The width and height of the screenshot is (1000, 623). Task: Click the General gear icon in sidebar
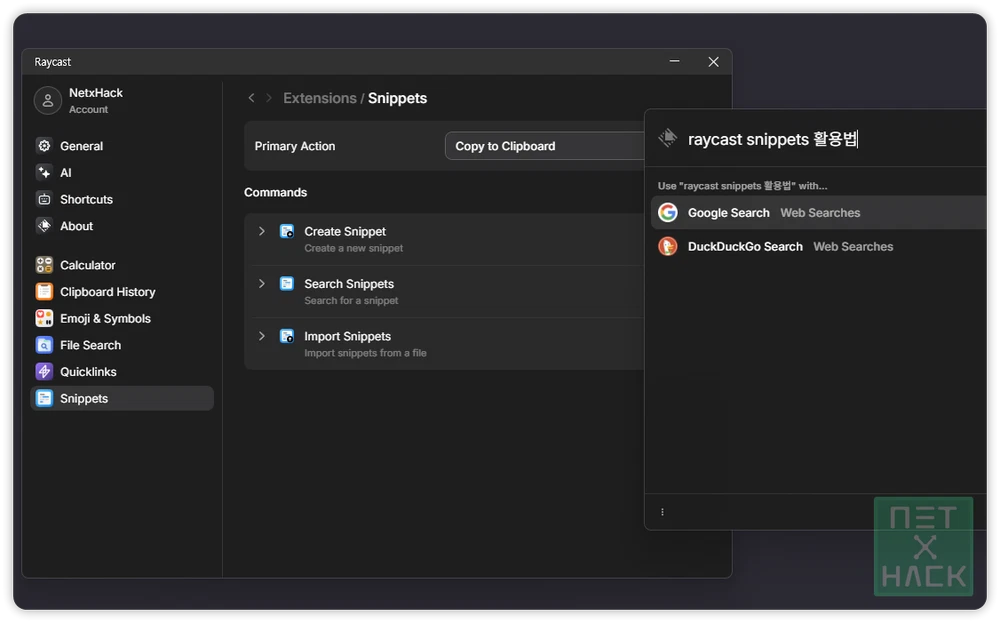[x=44, y=146]
